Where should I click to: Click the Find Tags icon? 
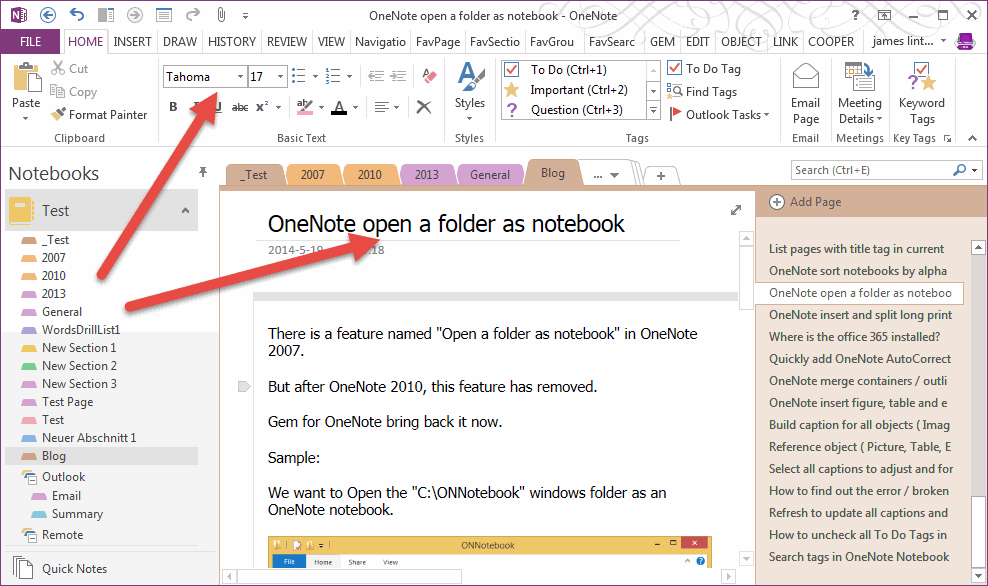(675, 92)
